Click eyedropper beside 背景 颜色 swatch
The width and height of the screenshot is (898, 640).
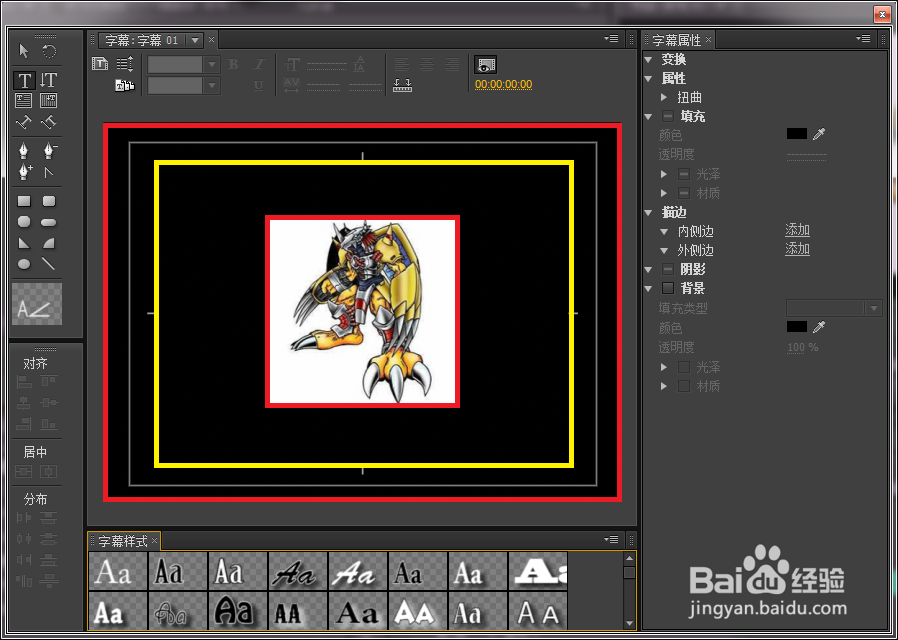tap(820, 327)
